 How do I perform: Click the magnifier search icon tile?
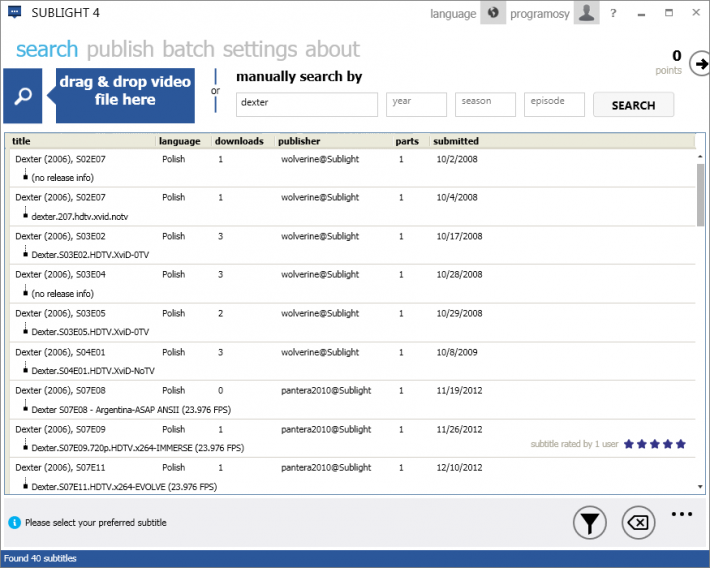(23, 96)
